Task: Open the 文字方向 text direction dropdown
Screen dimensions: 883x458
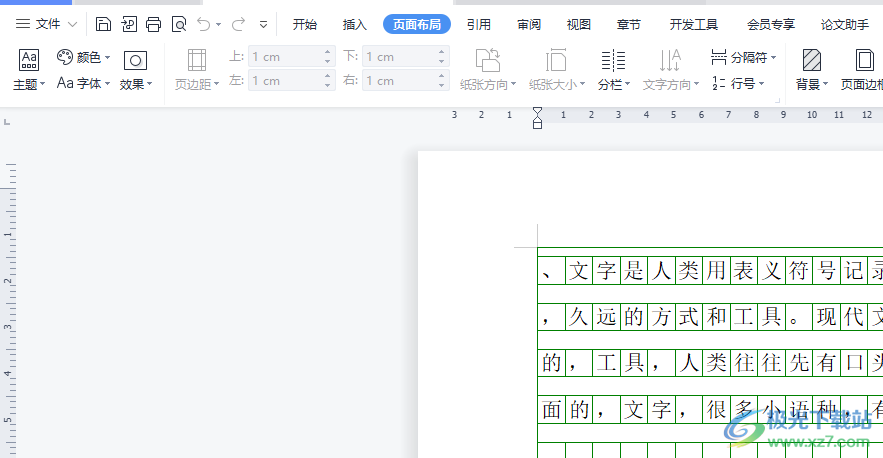Action: point(671,70)
